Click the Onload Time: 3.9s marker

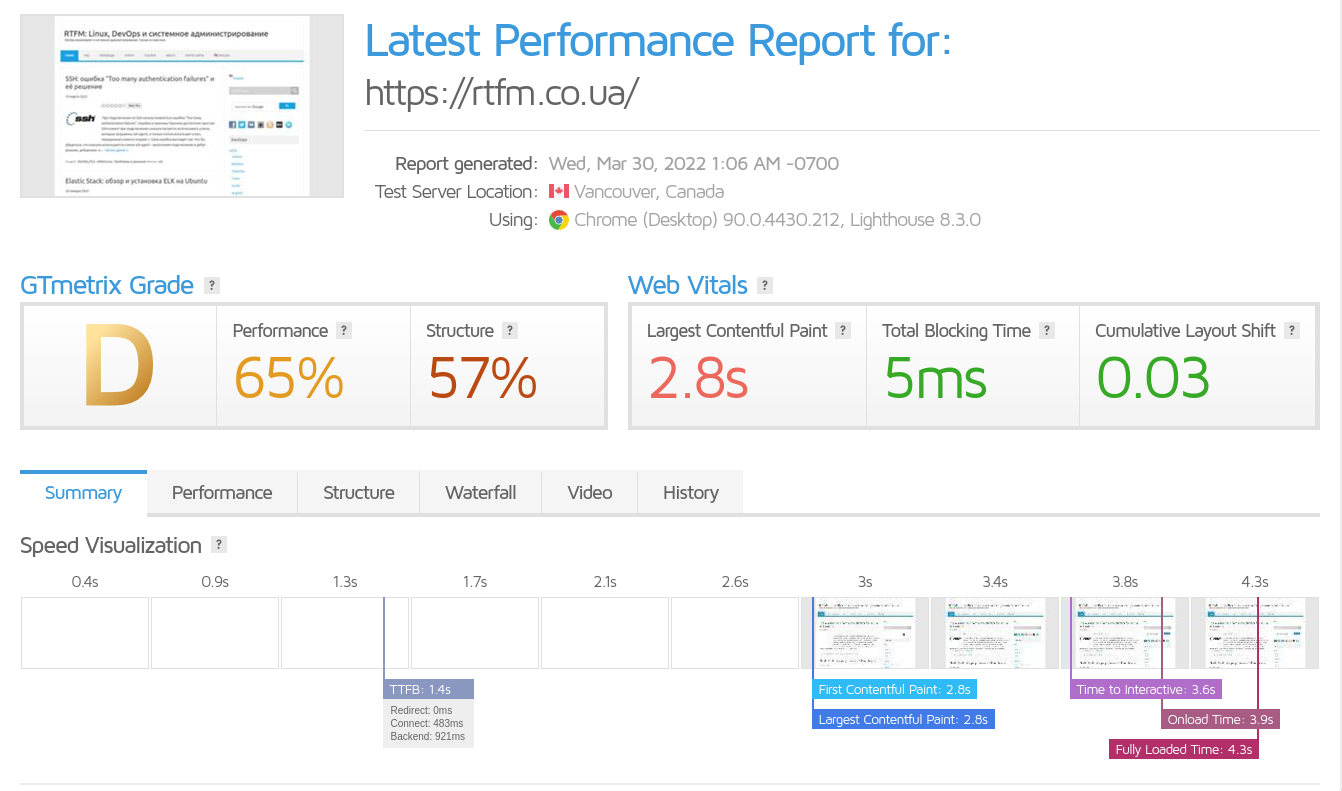pyautogui.click(x=1221, y=719)
